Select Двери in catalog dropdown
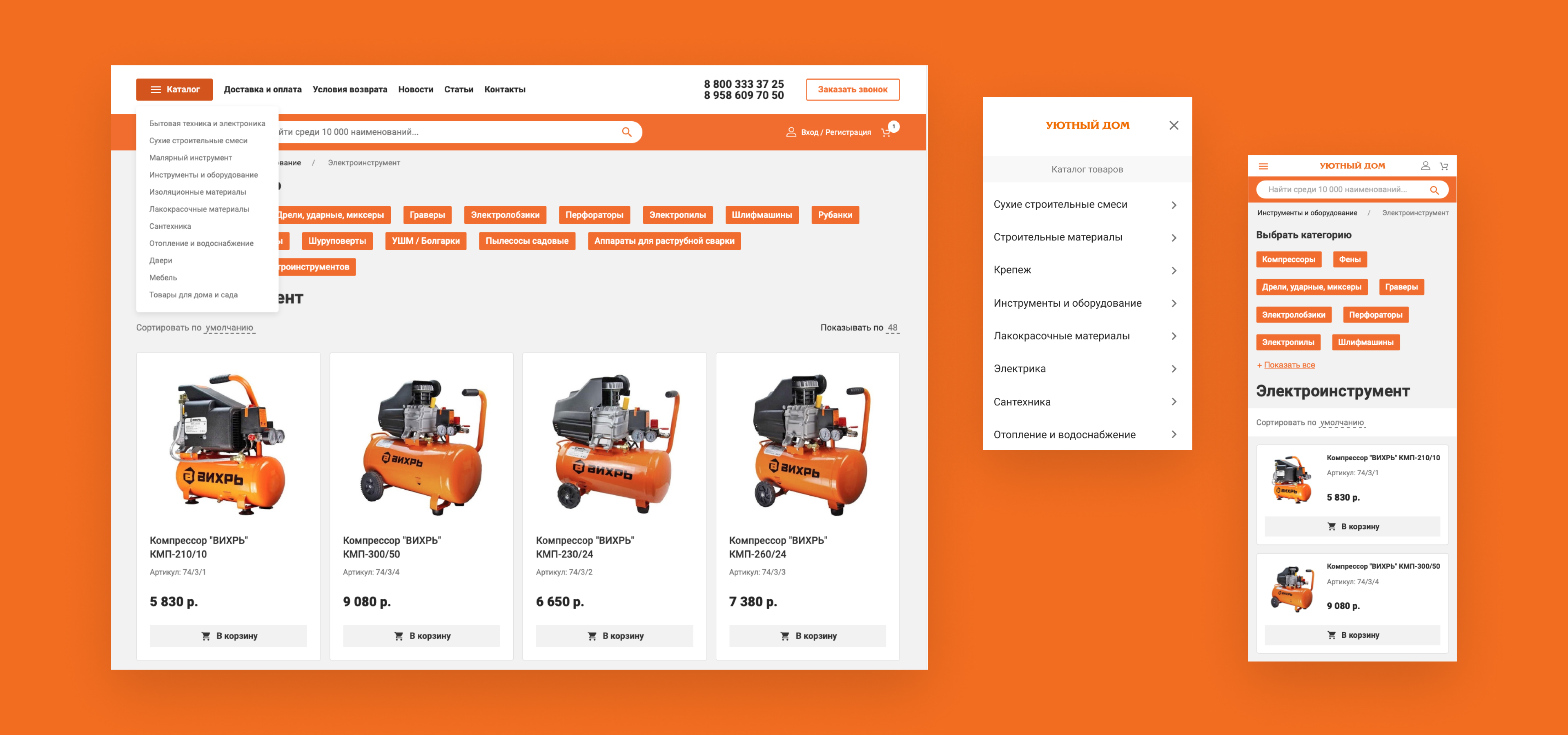The height and width of the screenshot is (735, 1568). (x=161, y=261)
